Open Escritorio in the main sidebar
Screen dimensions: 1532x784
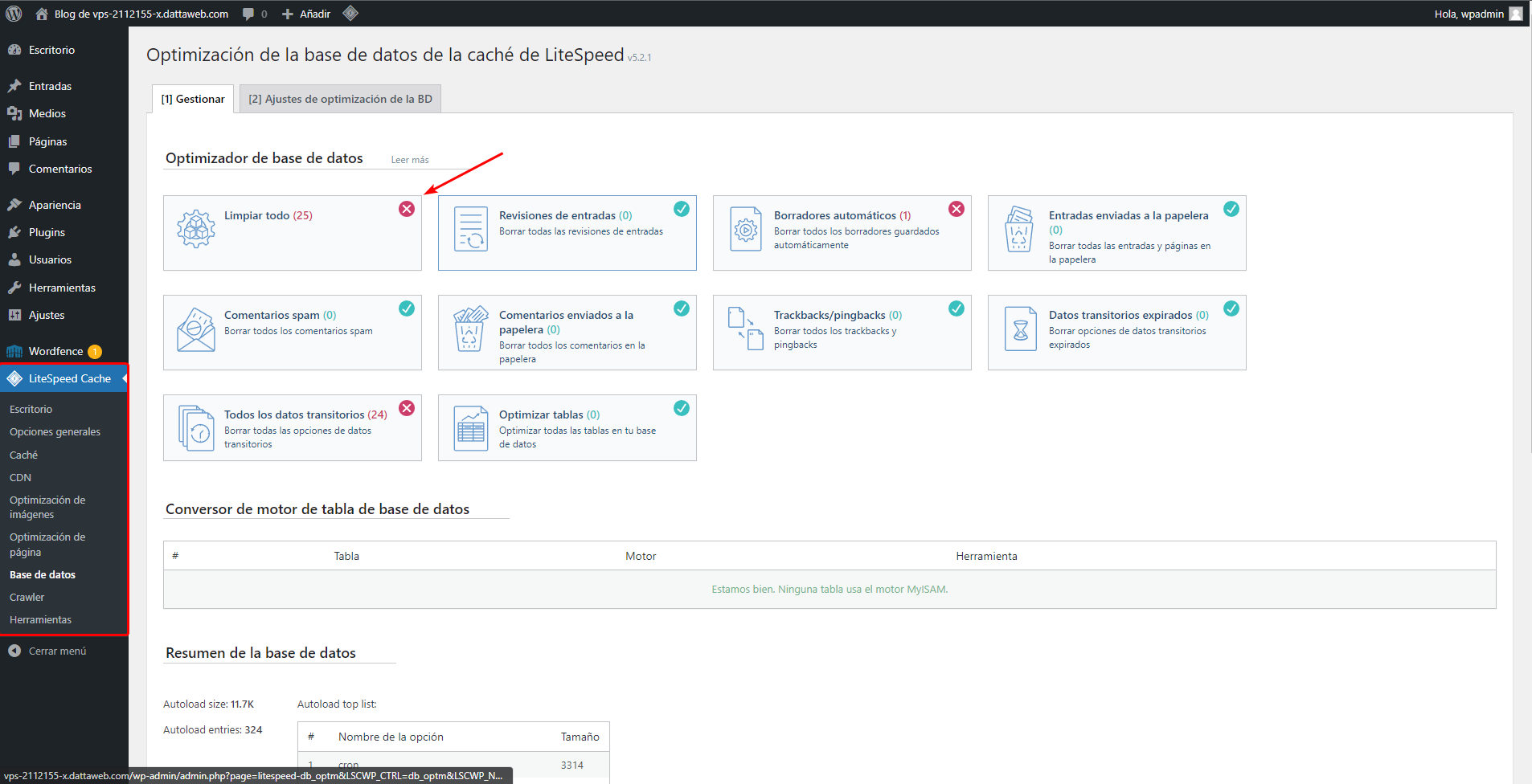click(x=51, y=50)
